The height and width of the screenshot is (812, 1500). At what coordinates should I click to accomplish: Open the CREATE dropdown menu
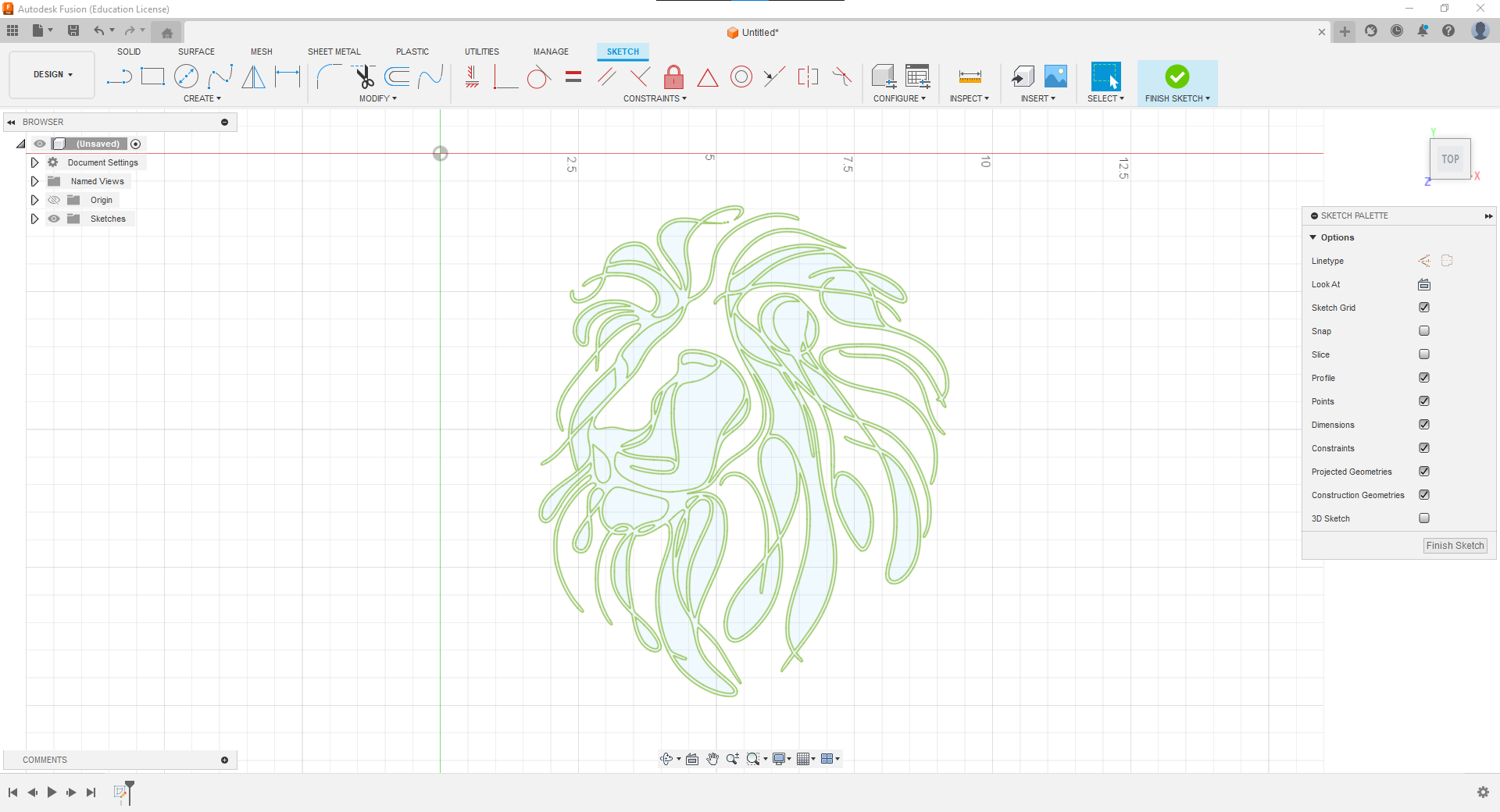point(202,98)
